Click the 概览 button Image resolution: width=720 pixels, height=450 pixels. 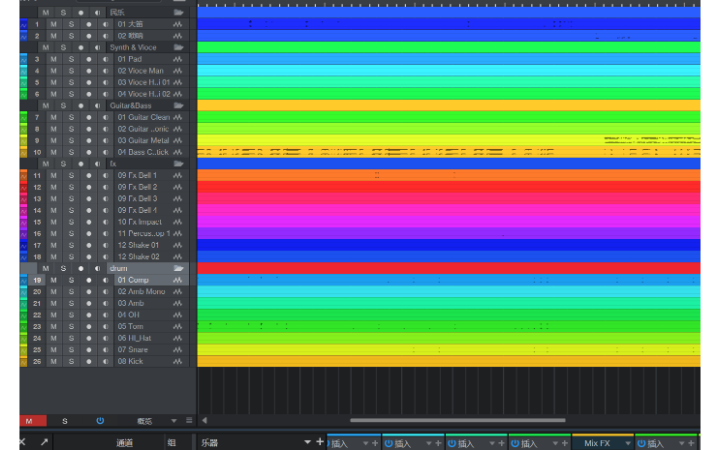[145, 421]
